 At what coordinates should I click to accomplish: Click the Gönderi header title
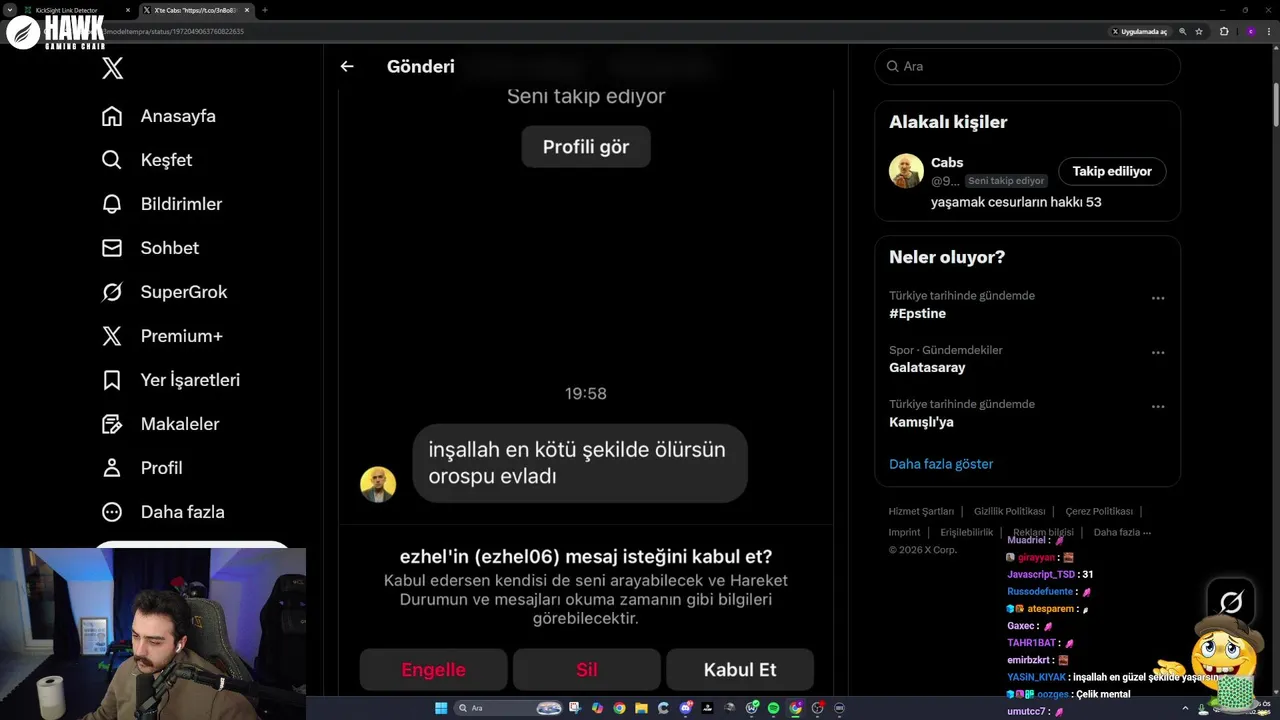[421, 66]
